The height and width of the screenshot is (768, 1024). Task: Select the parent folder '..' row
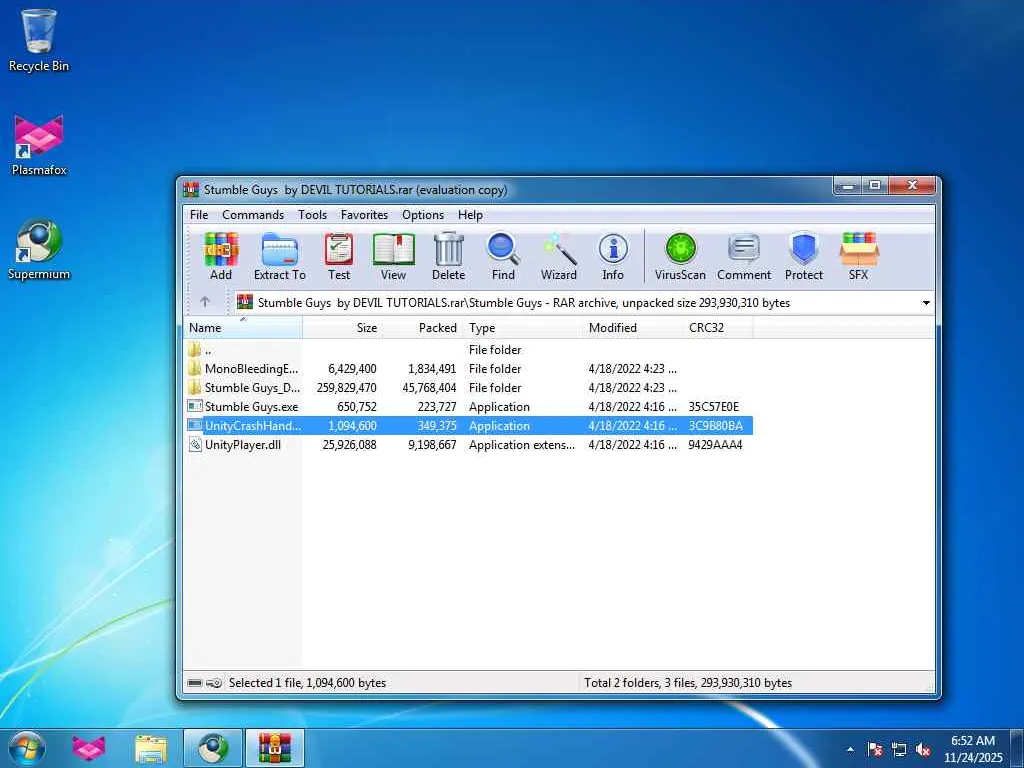(468, 350)
